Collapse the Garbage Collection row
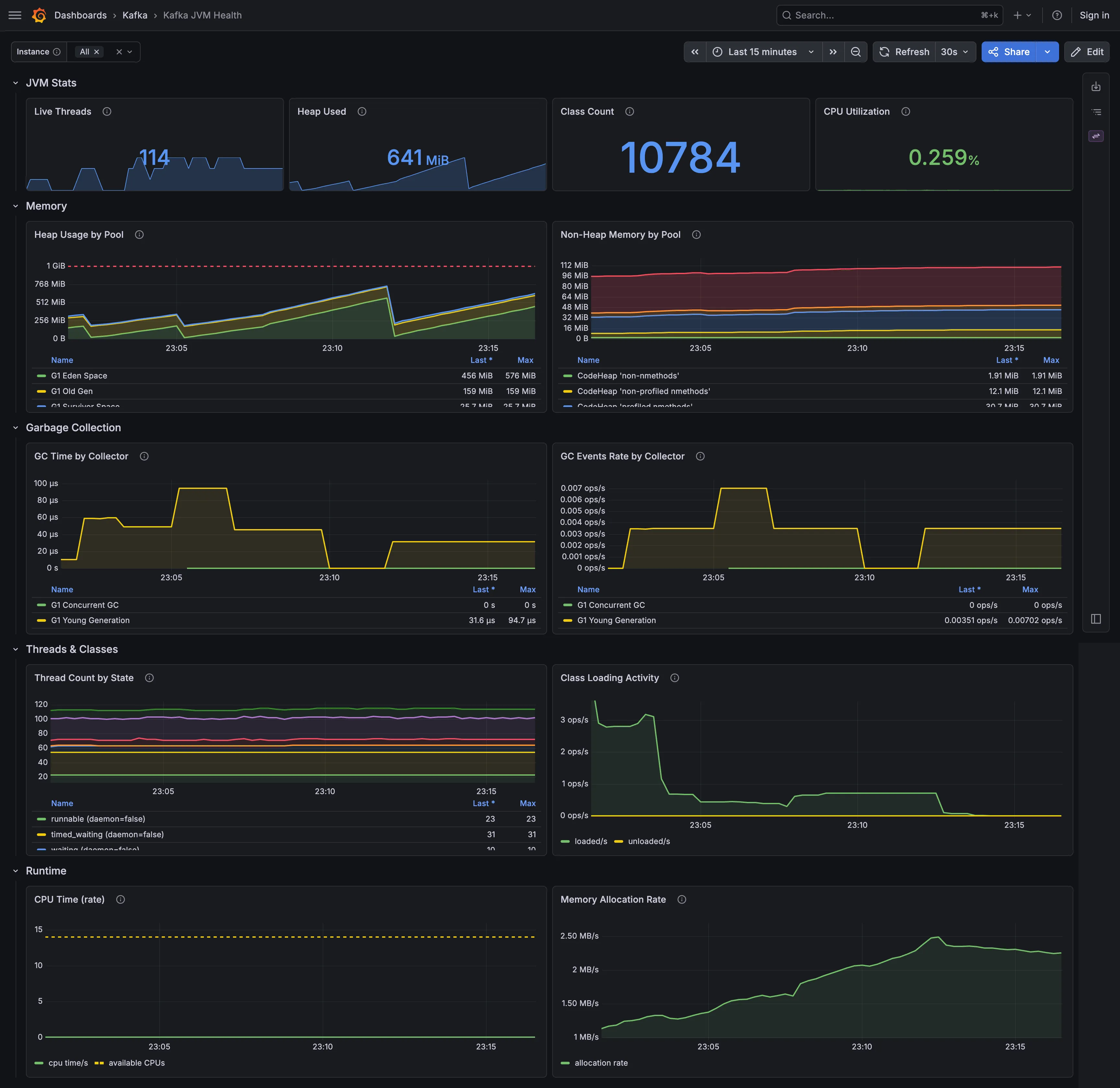 (x=16, y=428)
